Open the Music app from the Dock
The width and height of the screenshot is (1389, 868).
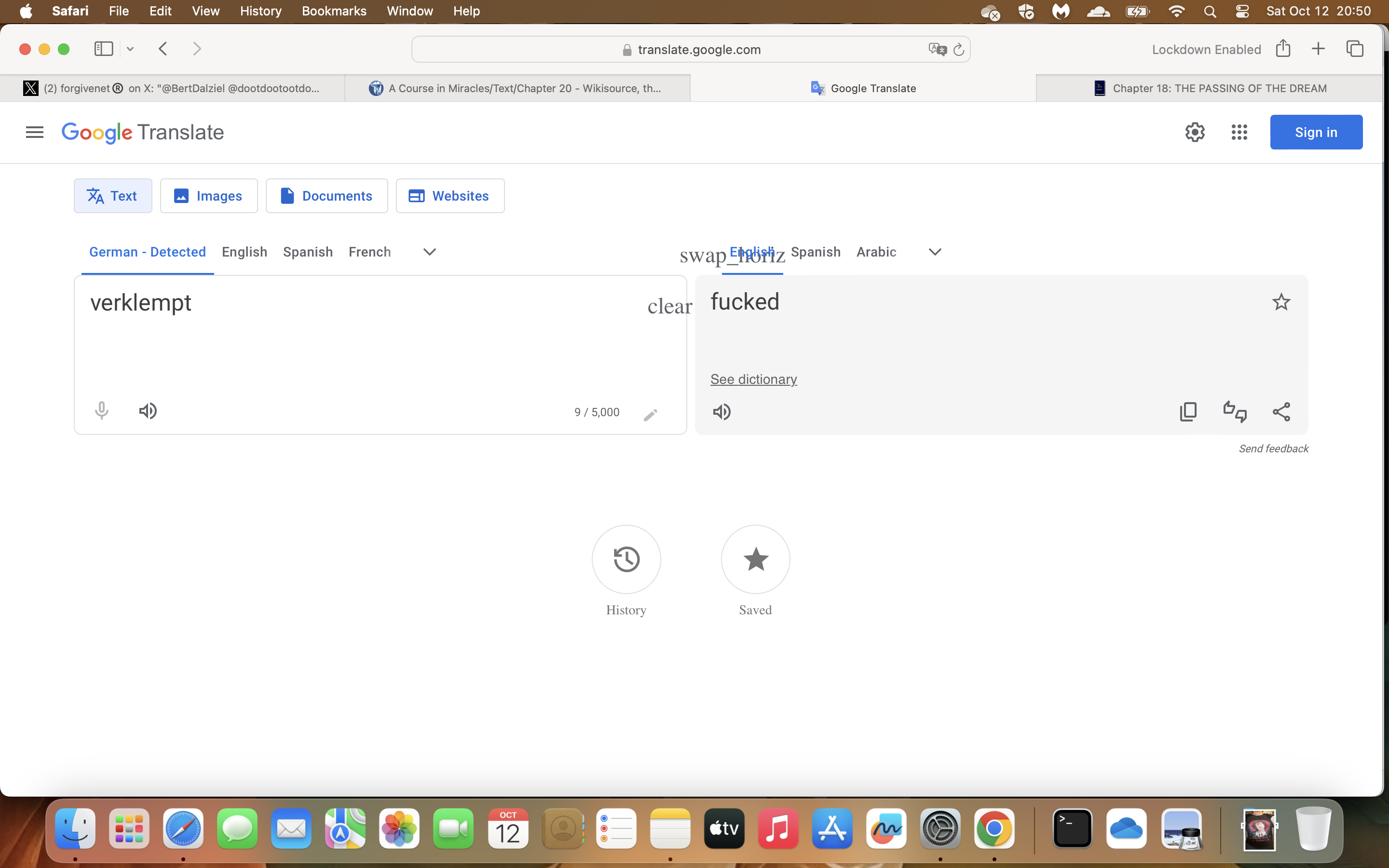(778, 828)
